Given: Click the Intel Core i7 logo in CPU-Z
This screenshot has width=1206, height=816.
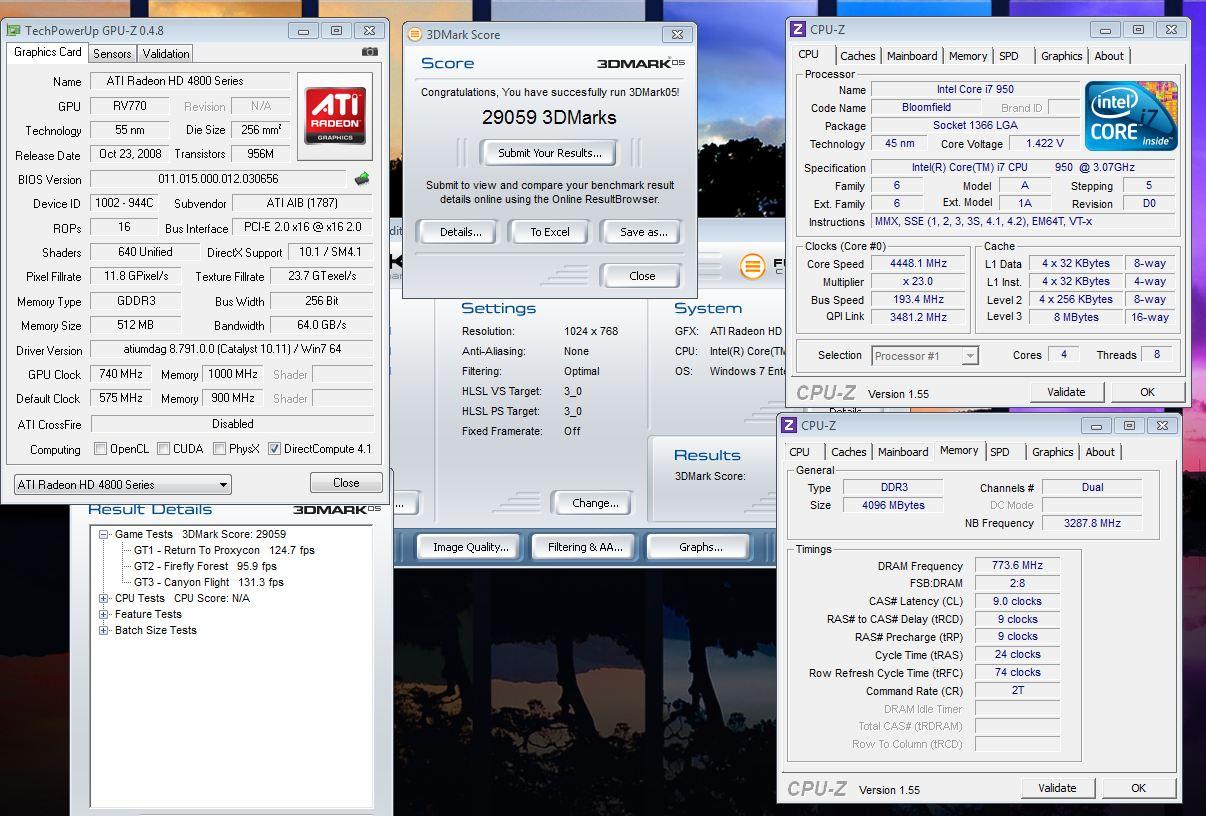Looking at the screenshot, I should coord(1131,116).
